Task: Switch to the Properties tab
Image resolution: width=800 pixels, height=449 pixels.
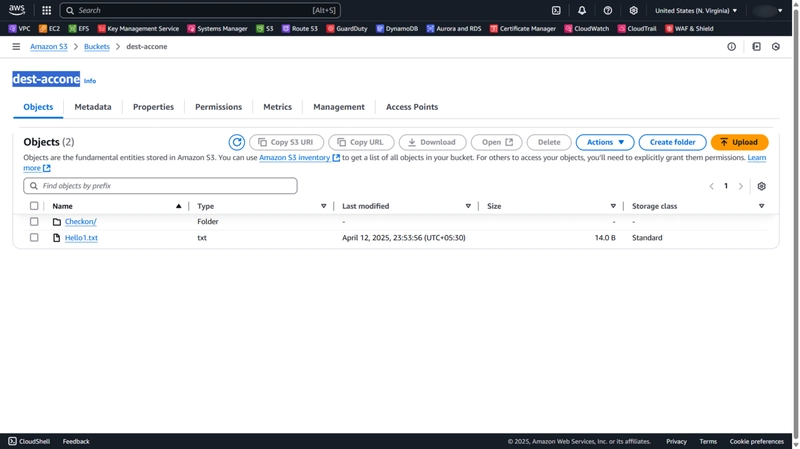Action: [154, 107]
